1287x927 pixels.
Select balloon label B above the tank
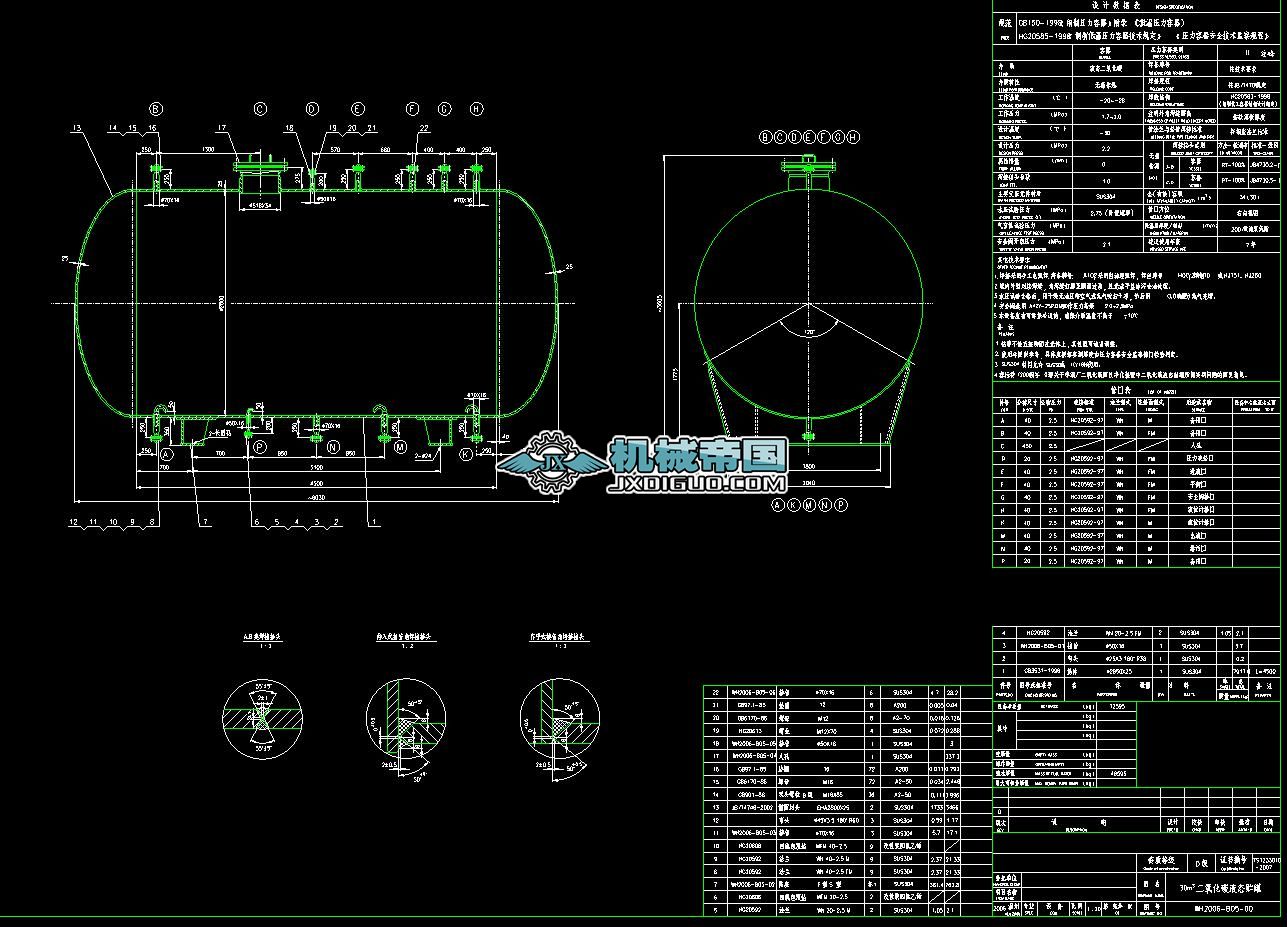point(155,108)
